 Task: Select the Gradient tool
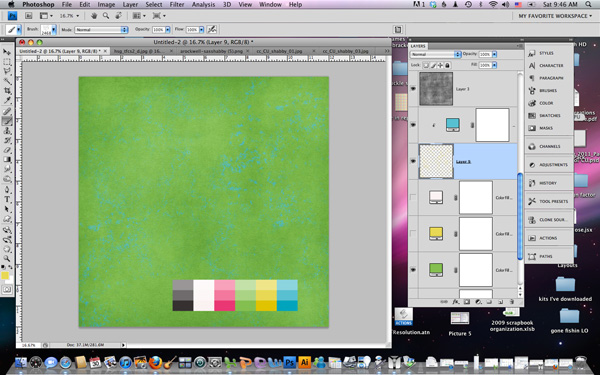pyautogui.click(x=7, y=160)
